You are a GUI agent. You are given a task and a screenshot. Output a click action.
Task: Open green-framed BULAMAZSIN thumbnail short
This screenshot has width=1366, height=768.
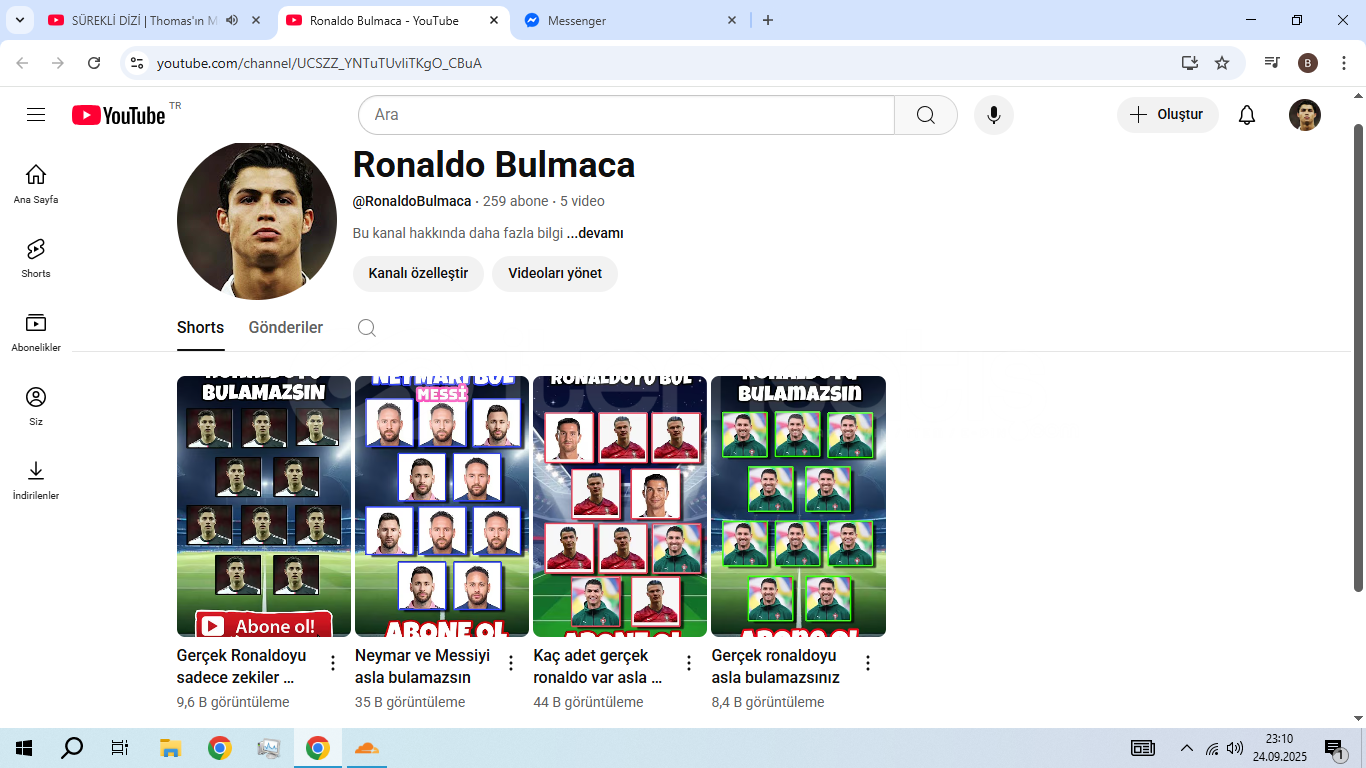tap(798, 506)
